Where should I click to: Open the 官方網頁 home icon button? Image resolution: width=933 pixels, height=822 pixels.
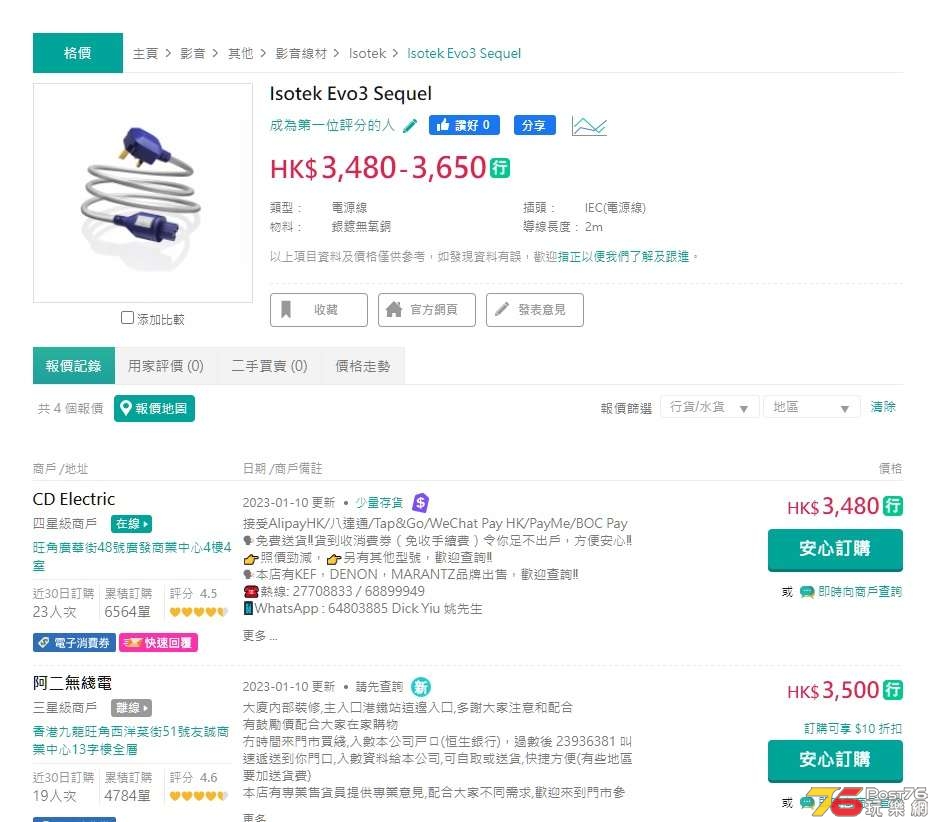coord(427,310)
